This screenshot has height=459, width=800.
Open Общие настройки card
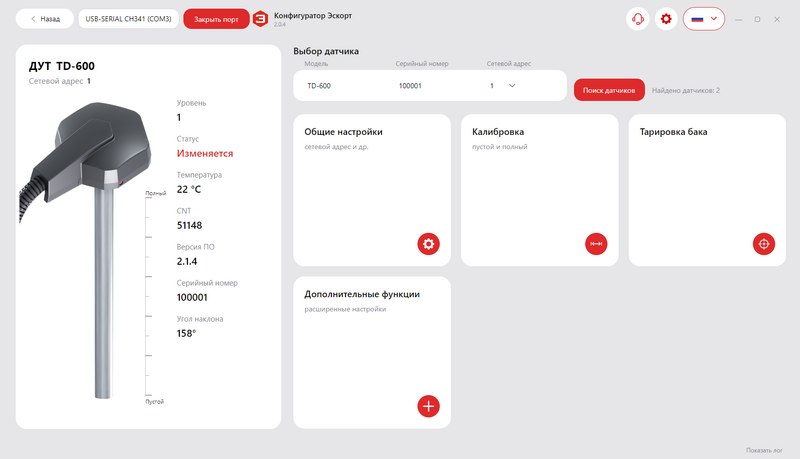coord(372,190)
